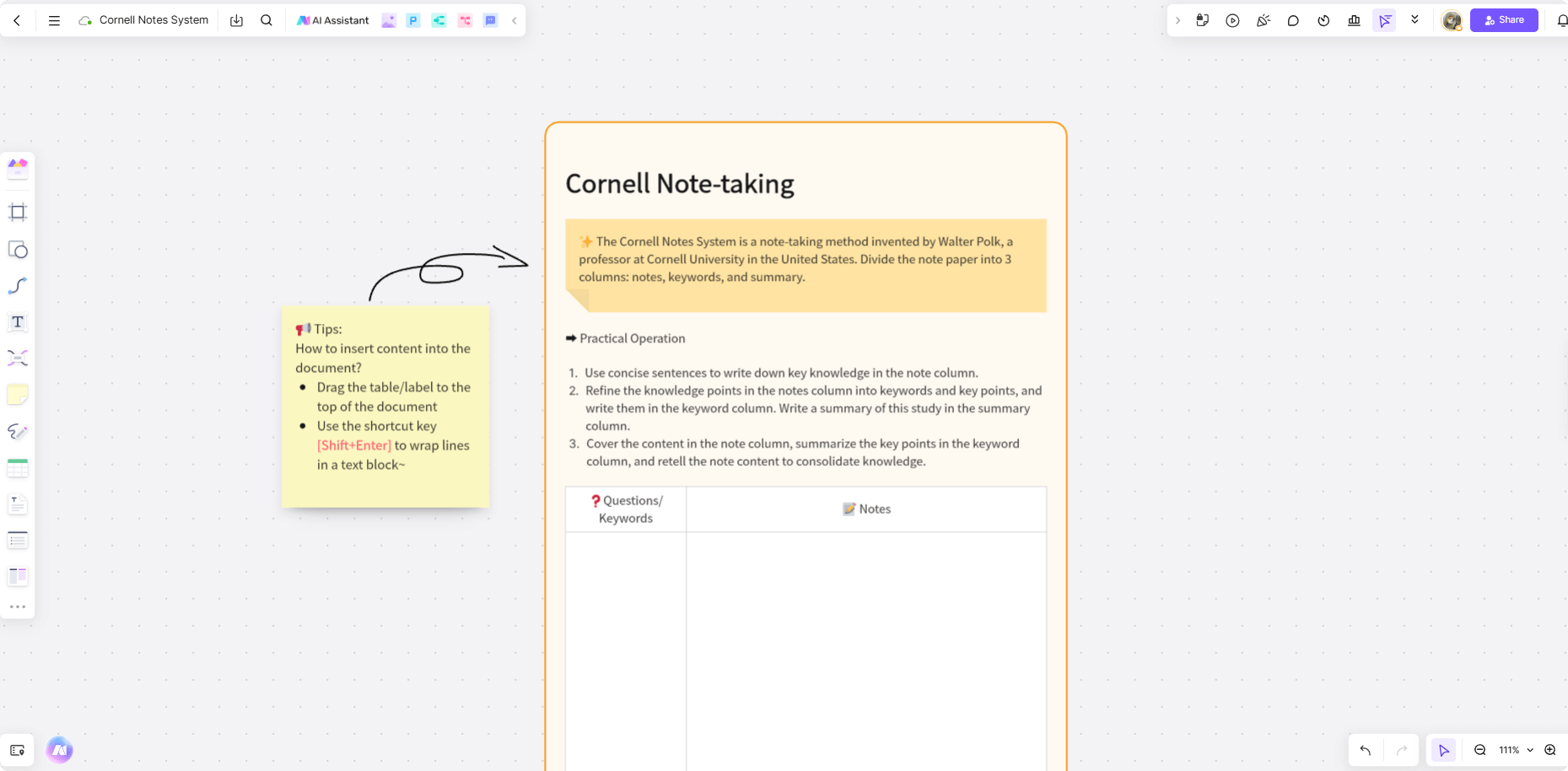Viewport: 1568px width, 771px height.
Task: Select the Text tool
Action: coord(18,322)
